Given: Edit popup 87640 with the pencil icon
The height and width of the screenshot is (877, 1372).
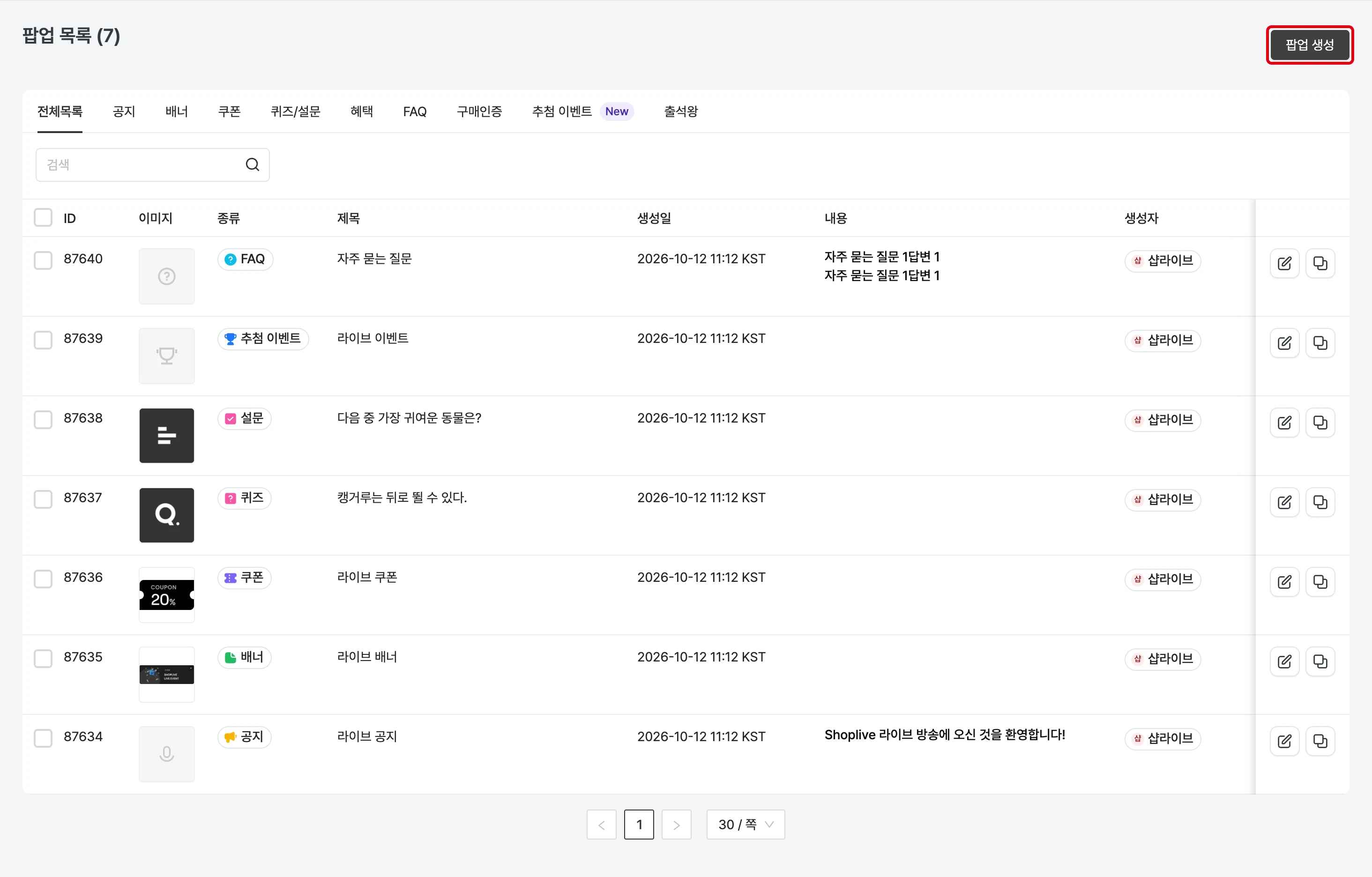Looking at the screenshot, I should [1284, 263].
